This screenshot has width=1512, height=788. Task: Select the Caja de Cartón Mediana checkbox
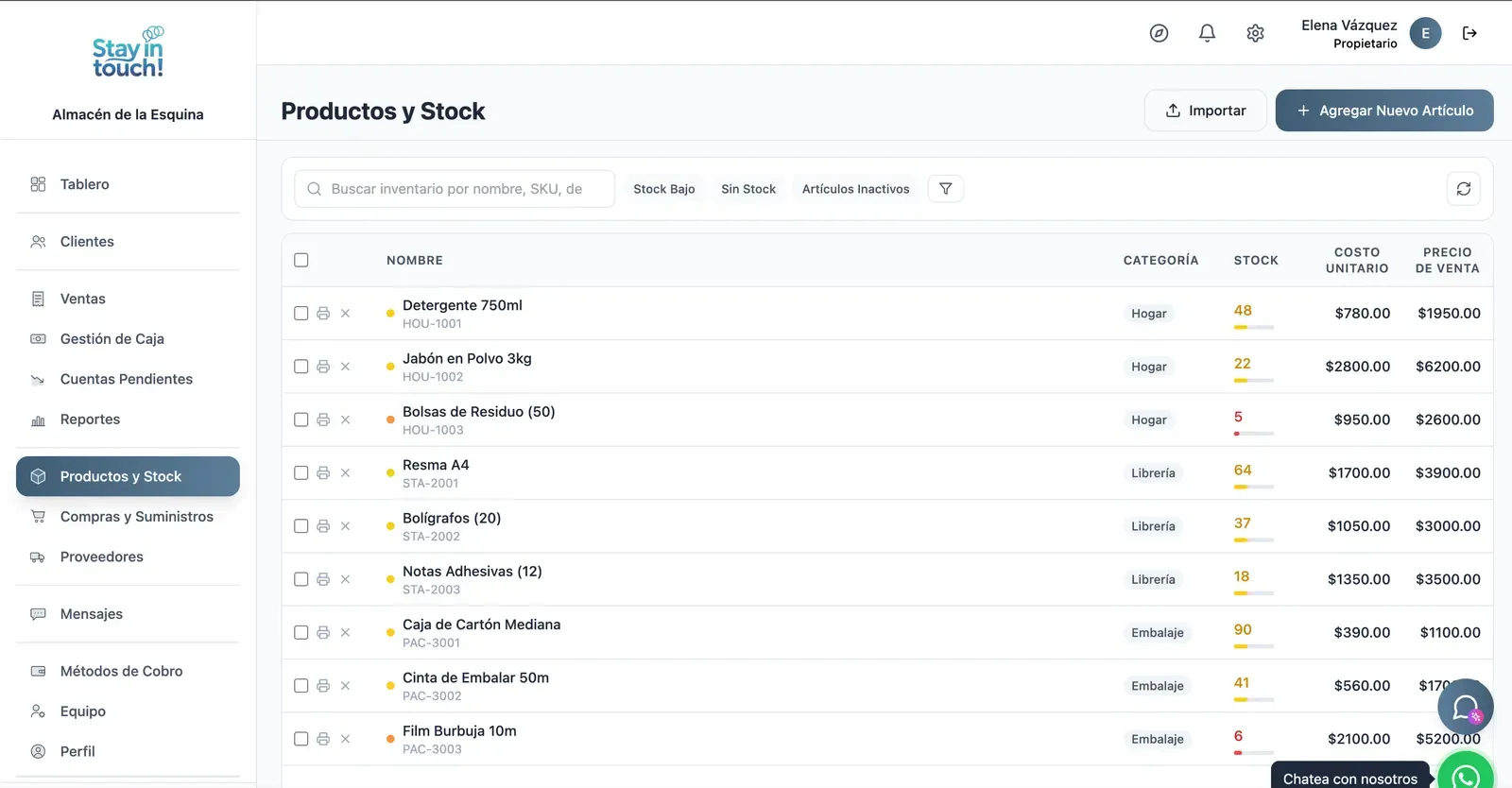click(x=301, y=633)
